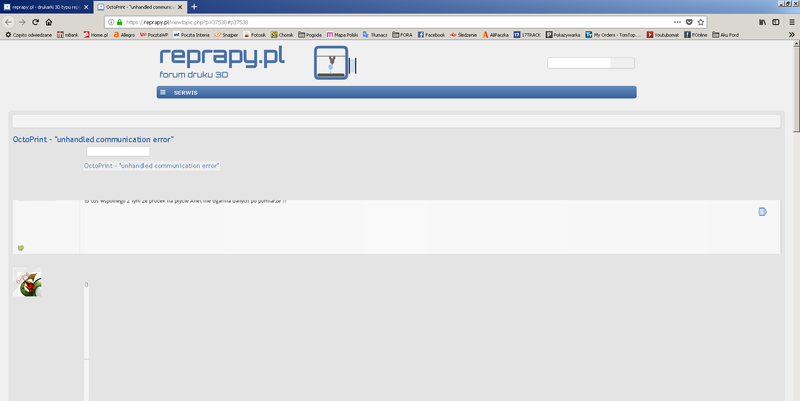Close the reprapy.pl drukarki 3D tab

[x=86, y=7]
